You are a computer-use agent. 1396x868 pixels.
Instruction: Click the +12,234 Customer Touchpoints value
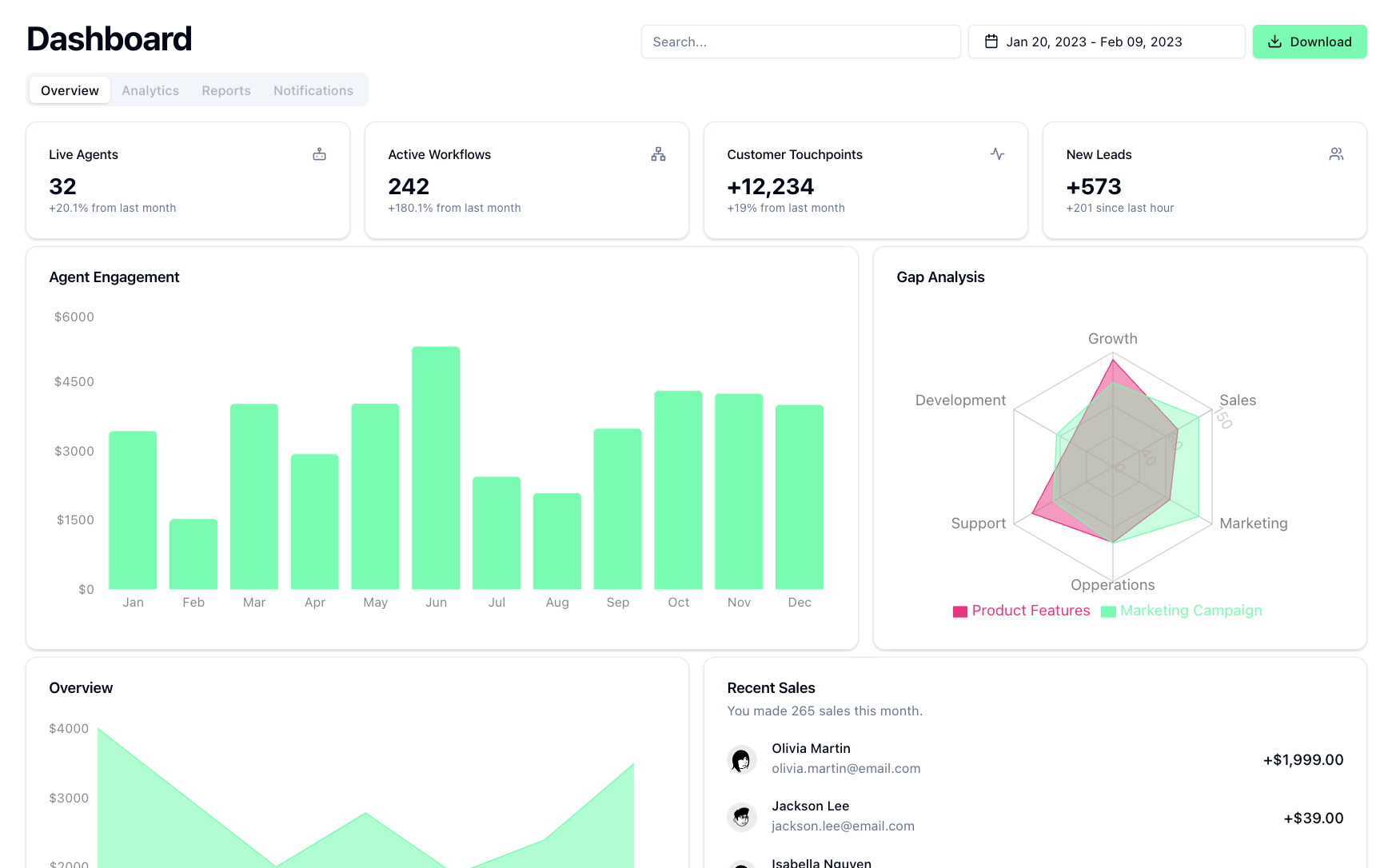(x=771, y=186)
